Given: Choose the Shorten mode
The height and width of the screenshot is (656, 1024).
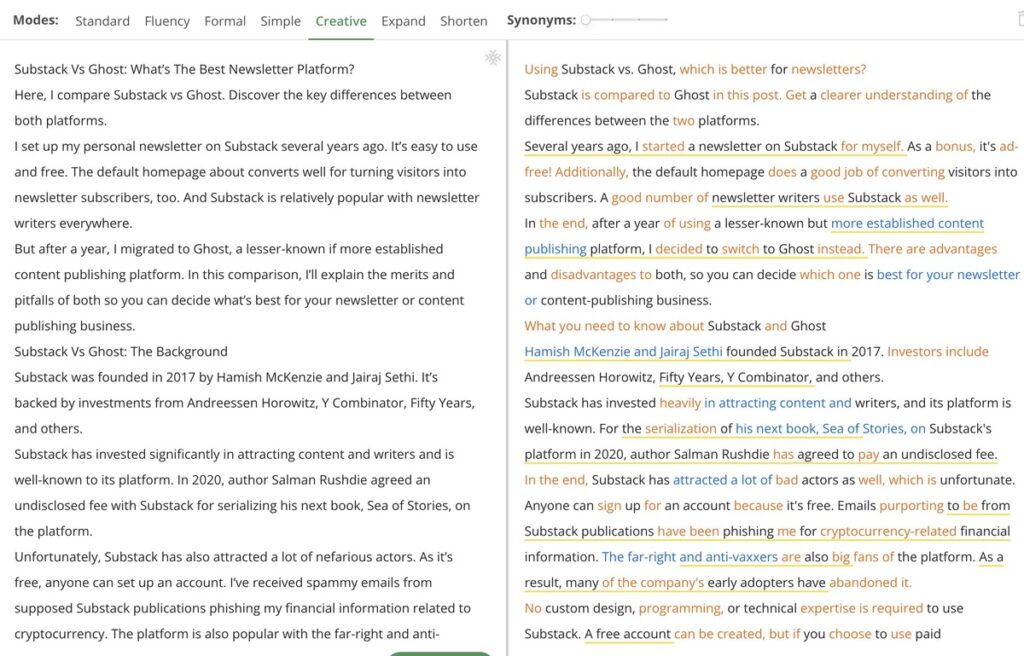Looking at the screenshot, I should point(464,21).
